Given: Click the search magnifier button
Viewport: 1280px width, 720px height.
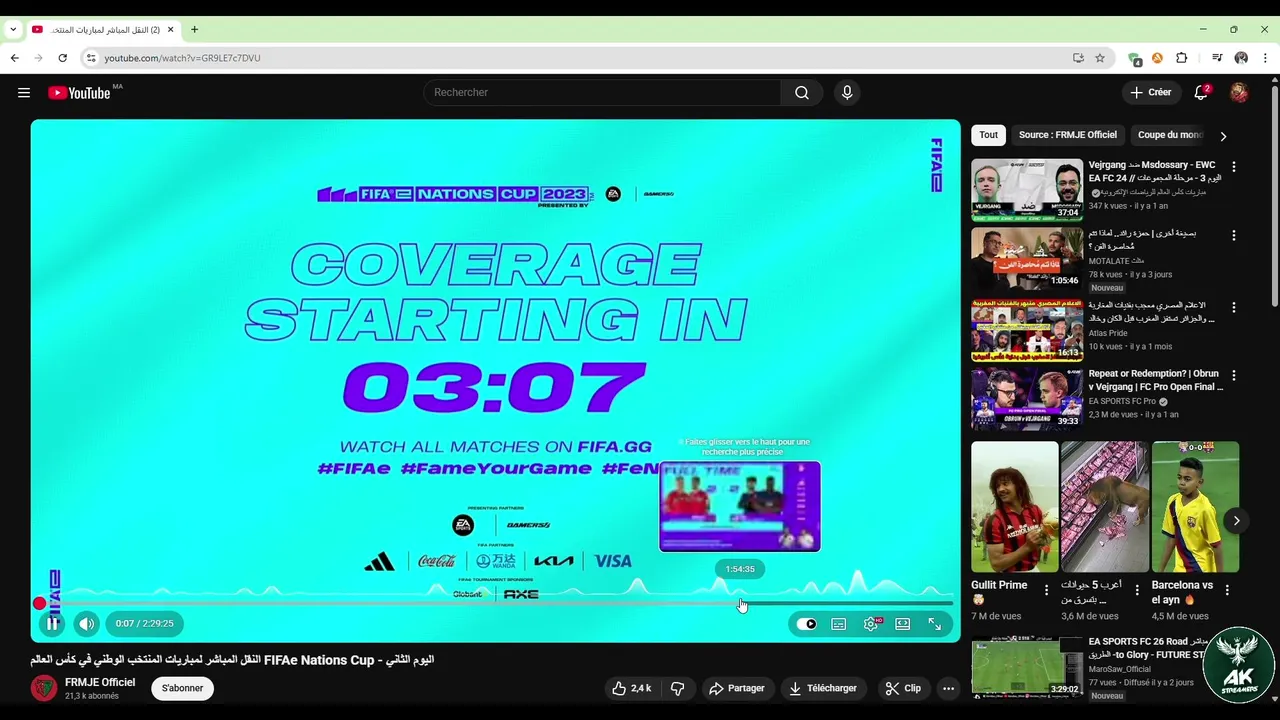Looking at the screenshot, I should 802,93.
